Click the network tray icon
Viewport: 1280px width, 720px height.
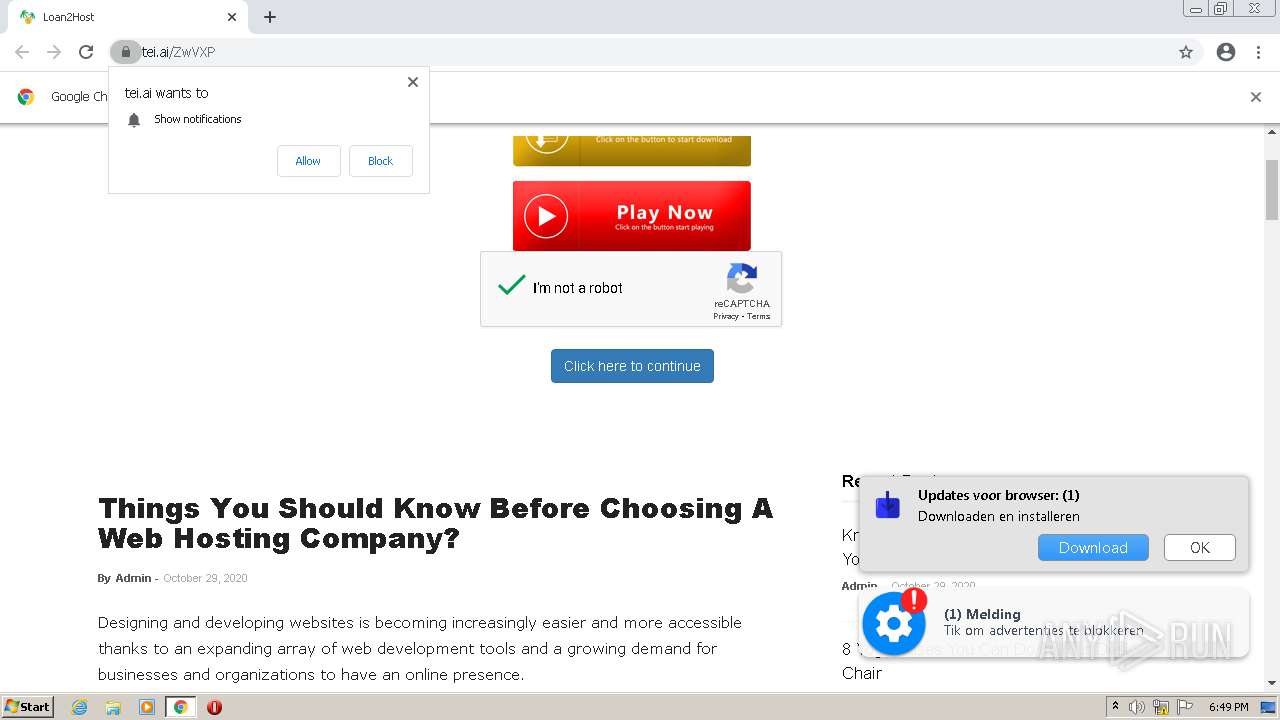click(x=1161, y=707)
